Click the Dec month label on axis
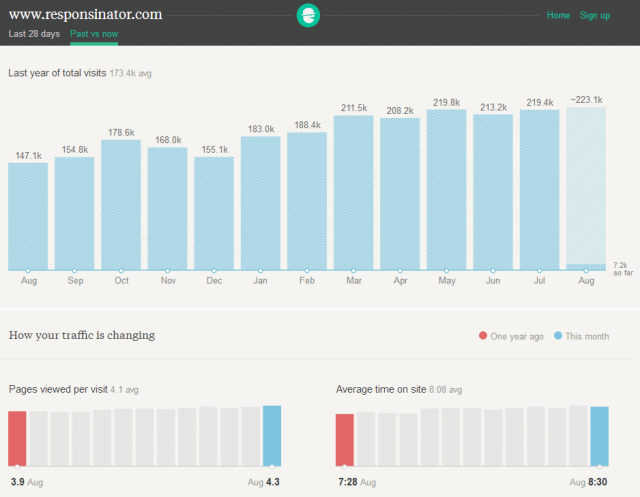 pos(214,281)
